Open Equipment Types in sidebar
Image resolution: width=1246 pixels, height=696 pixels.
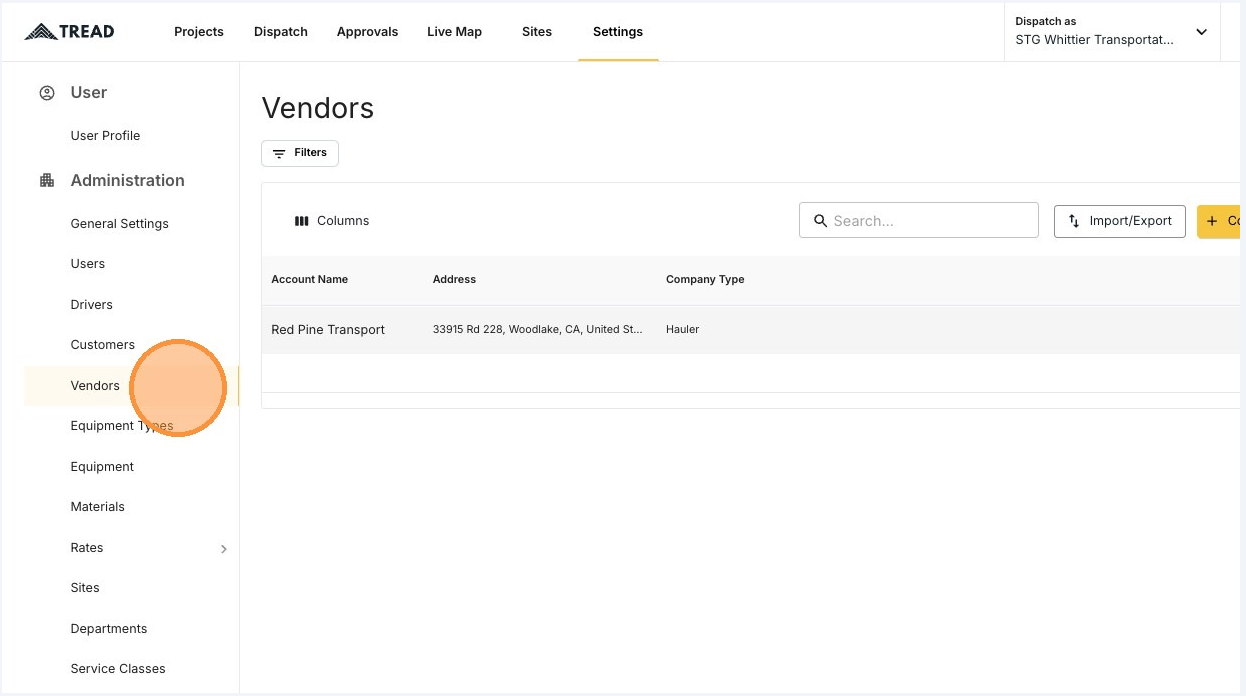pyautogui.click(x=122, y=426)
